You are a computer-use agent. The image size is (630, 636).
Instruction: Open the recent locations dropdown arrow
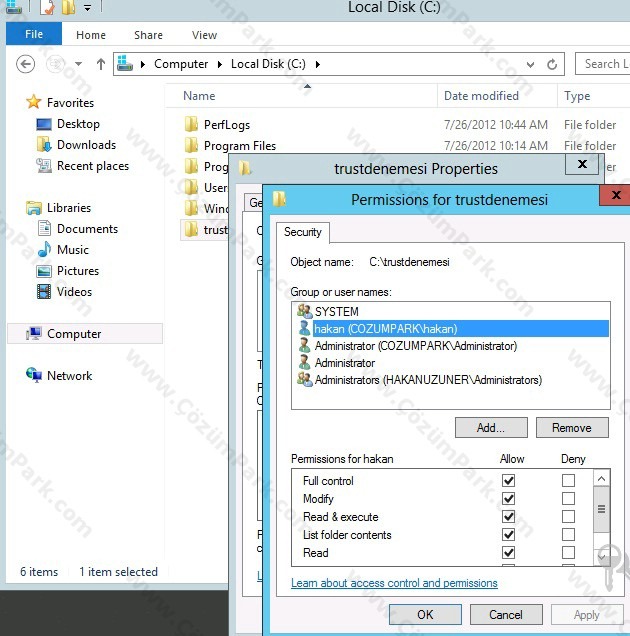point(78,64)
